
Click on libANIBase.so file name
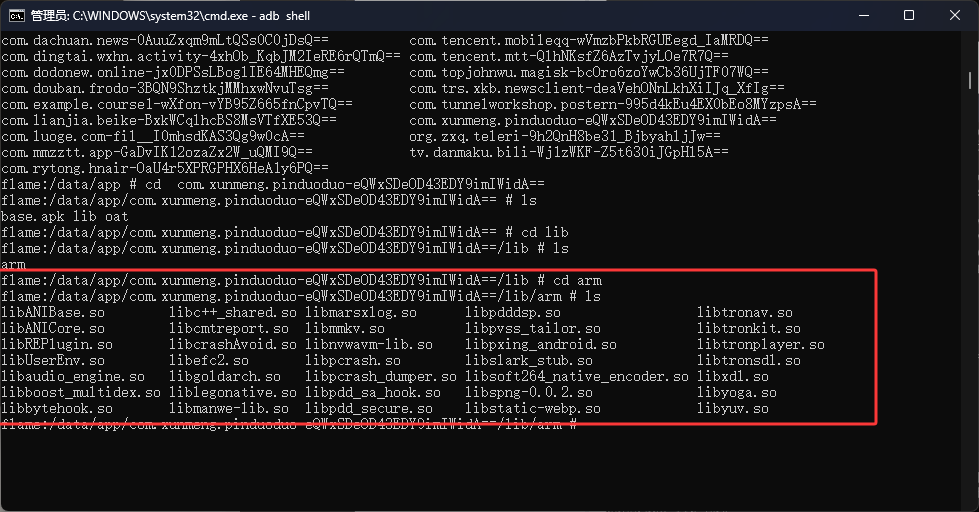(x=53, y=313)
